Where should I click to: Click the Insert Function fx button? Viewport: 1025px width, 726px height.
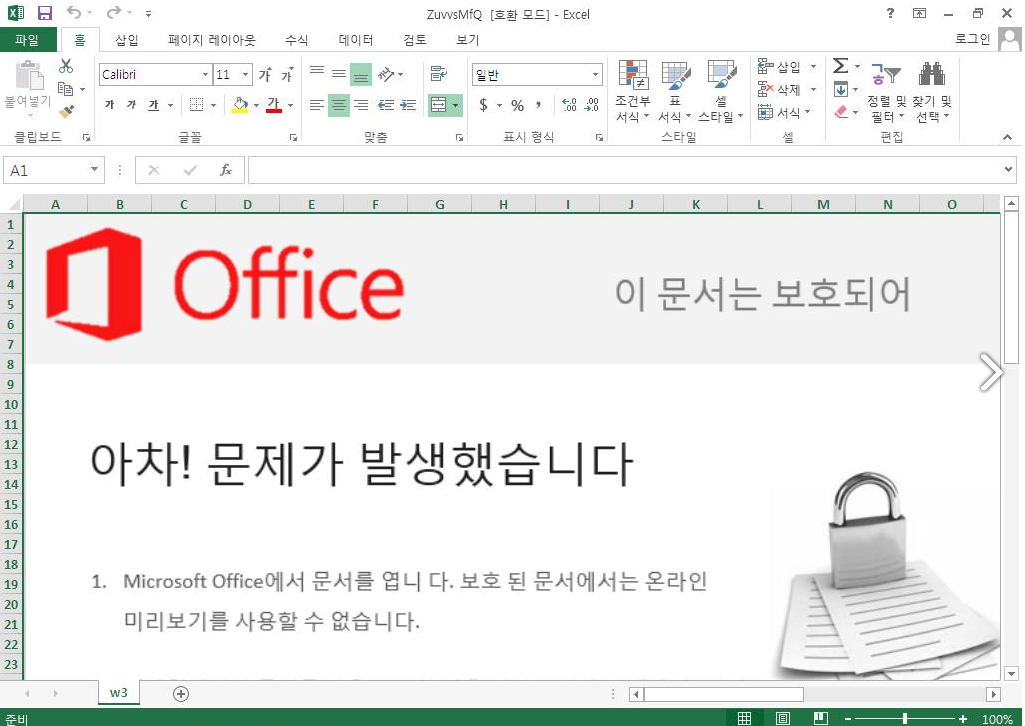point(226,170)
